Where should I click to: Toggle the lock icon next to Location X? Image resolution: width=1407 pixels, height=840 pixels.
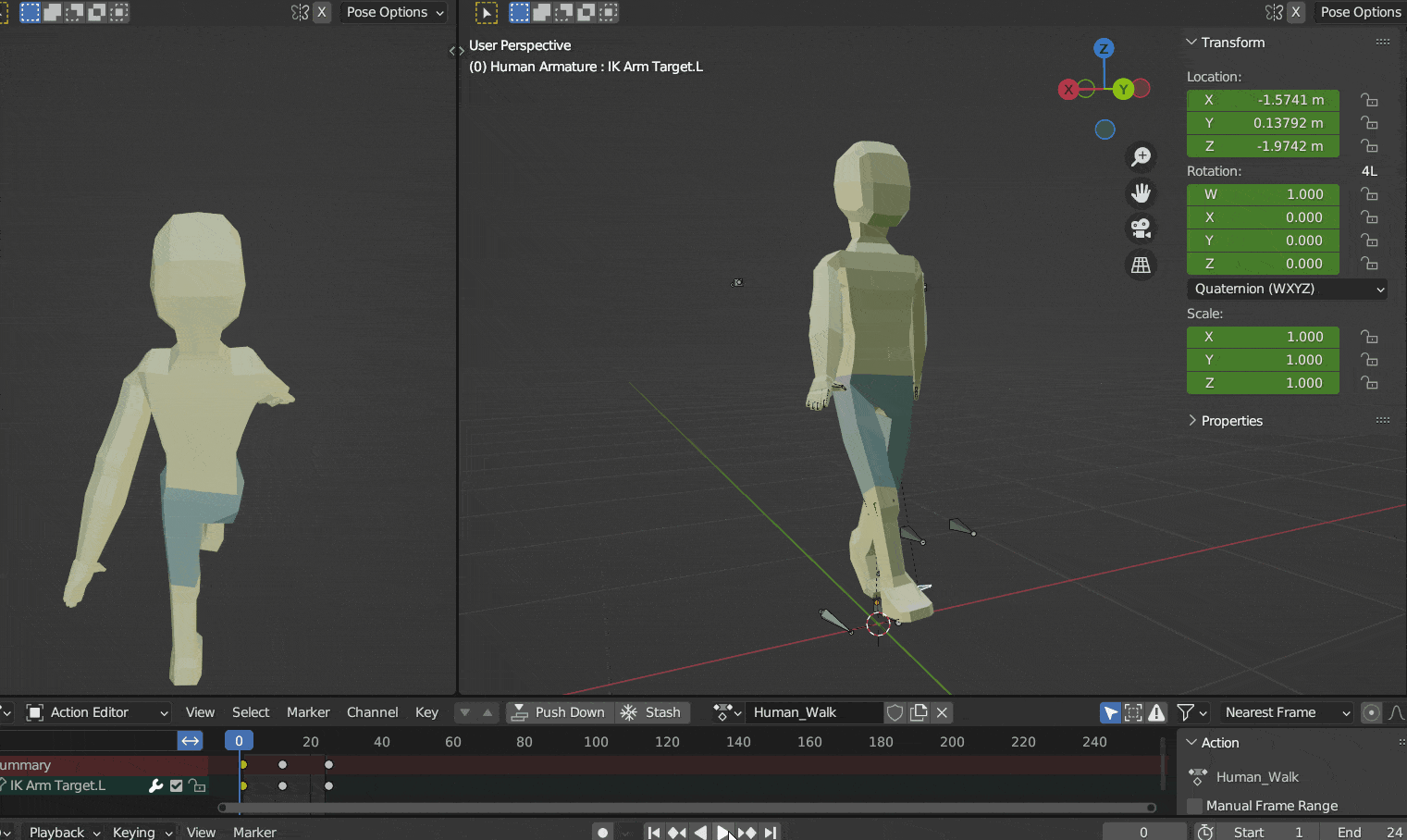(x=1370, y=100)
